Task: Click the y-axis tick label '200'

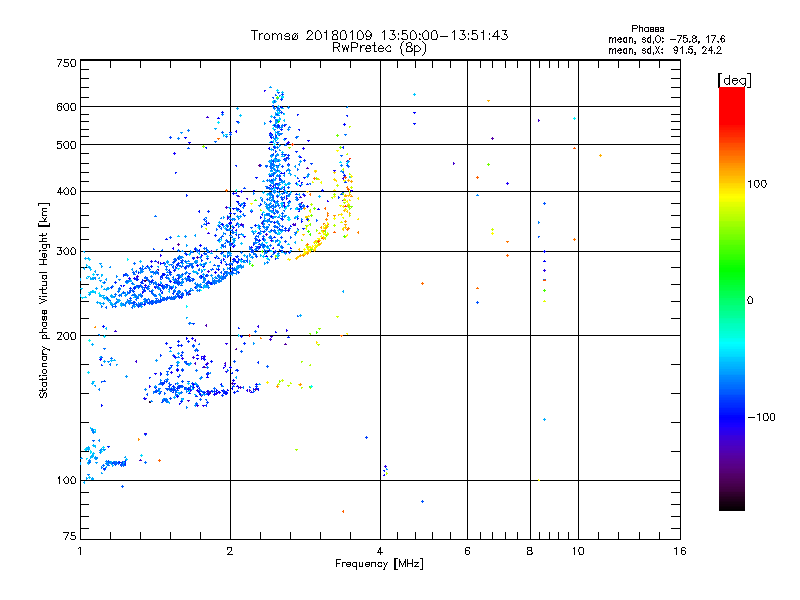Action: pyautogui.click(x=66, y=336)
